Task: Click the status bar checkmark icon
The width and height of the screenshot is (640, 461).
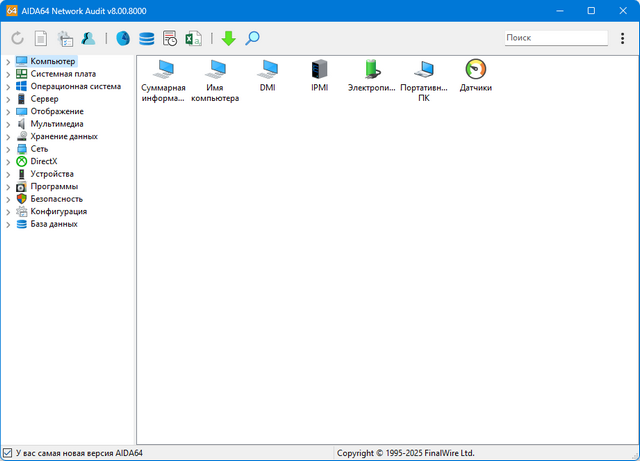Action: click(x=7, y=453)
